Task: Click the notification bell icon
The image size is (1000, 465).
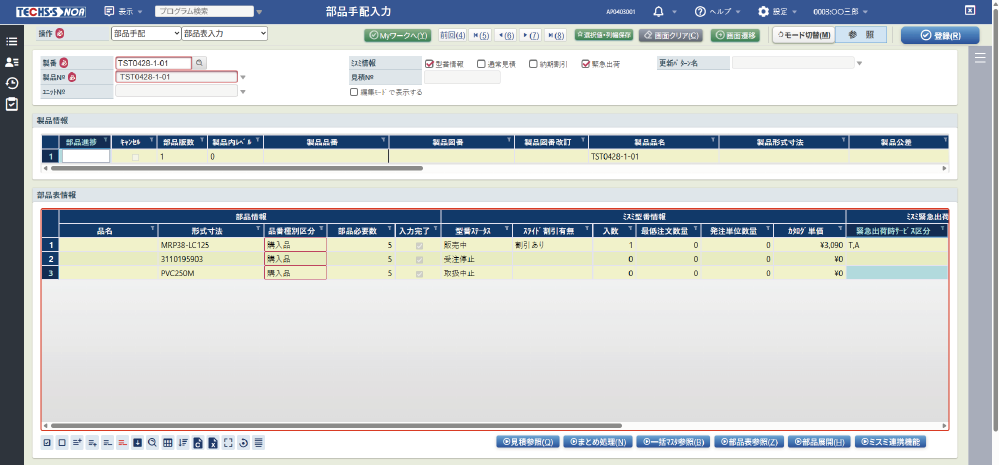Action: coord(659,11)
